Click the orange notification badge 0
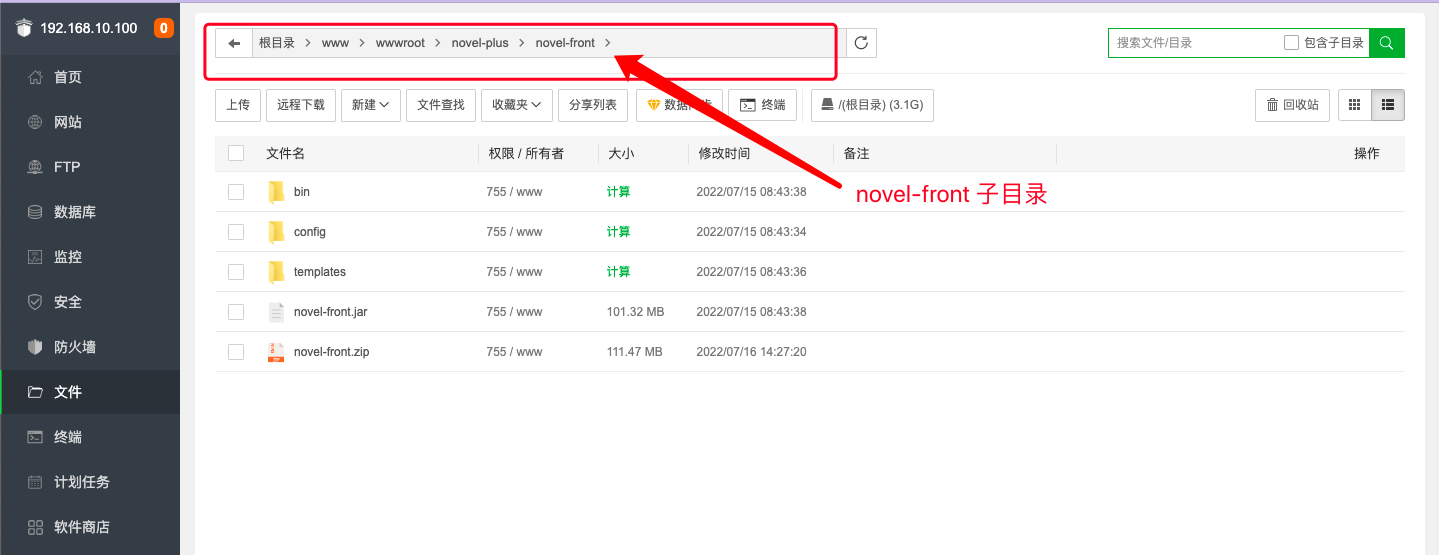 [x=164, y=28]
